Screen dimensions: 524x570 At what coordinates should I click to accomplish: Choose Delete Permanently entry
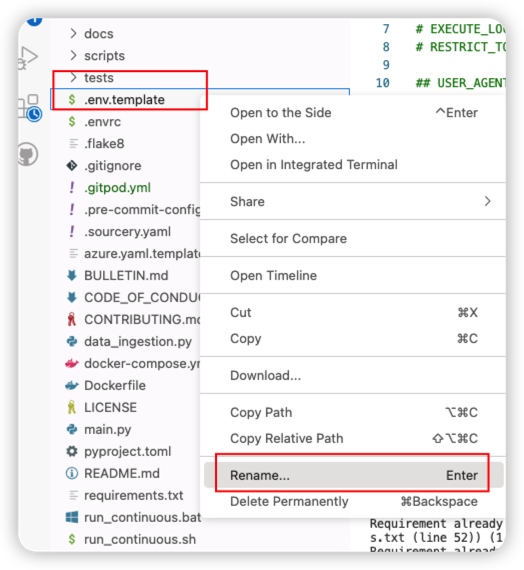pos(353,501)
